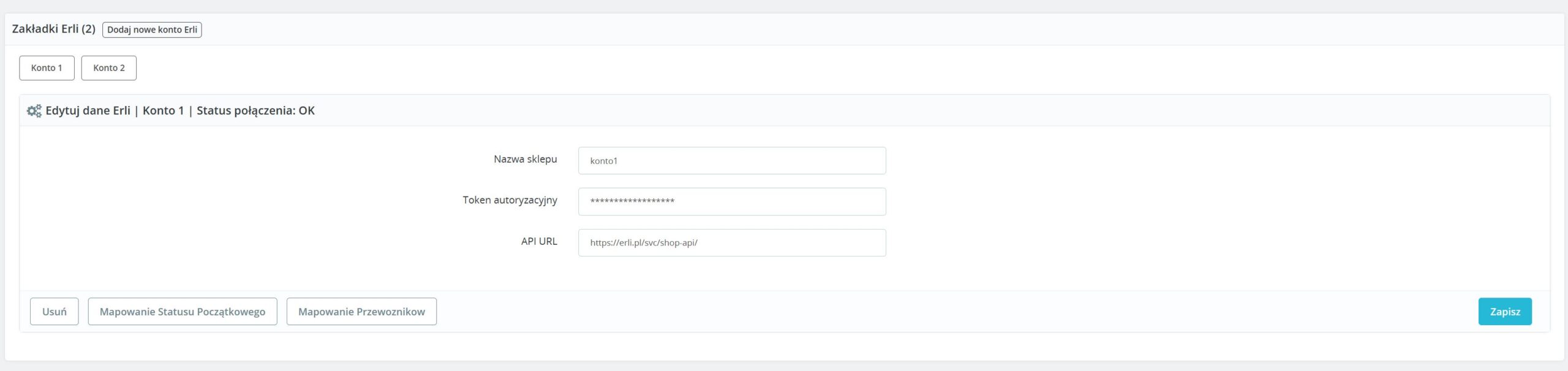Viewport: 1568px width, 371px height.
Task: Switch to the Konto 1 tab
Action: (47, 68)
